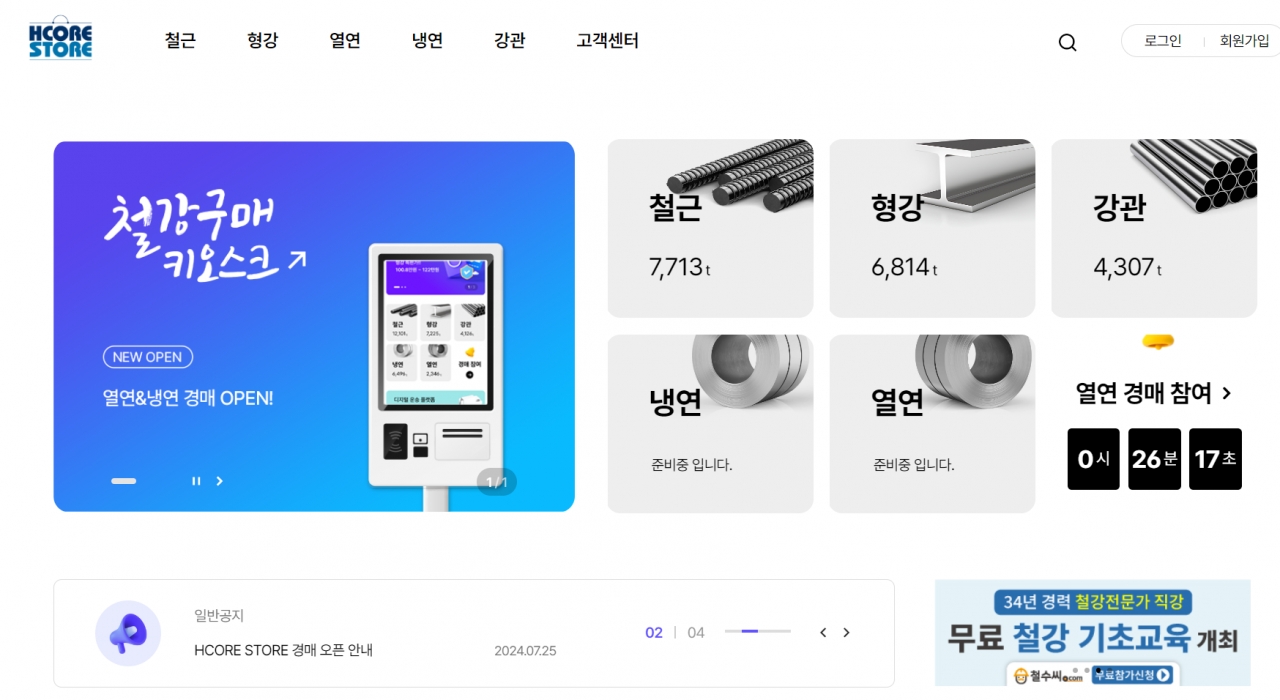
Task: Click the 회원가입 link
Action: click(1244, 41)
